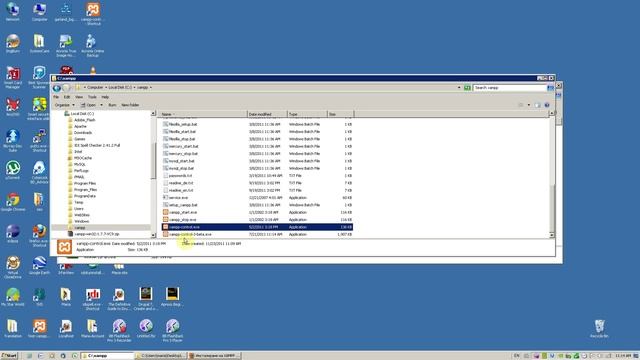640x360 pixels.
Task: Click in the Search xampp field
Action: pos(509,88)
